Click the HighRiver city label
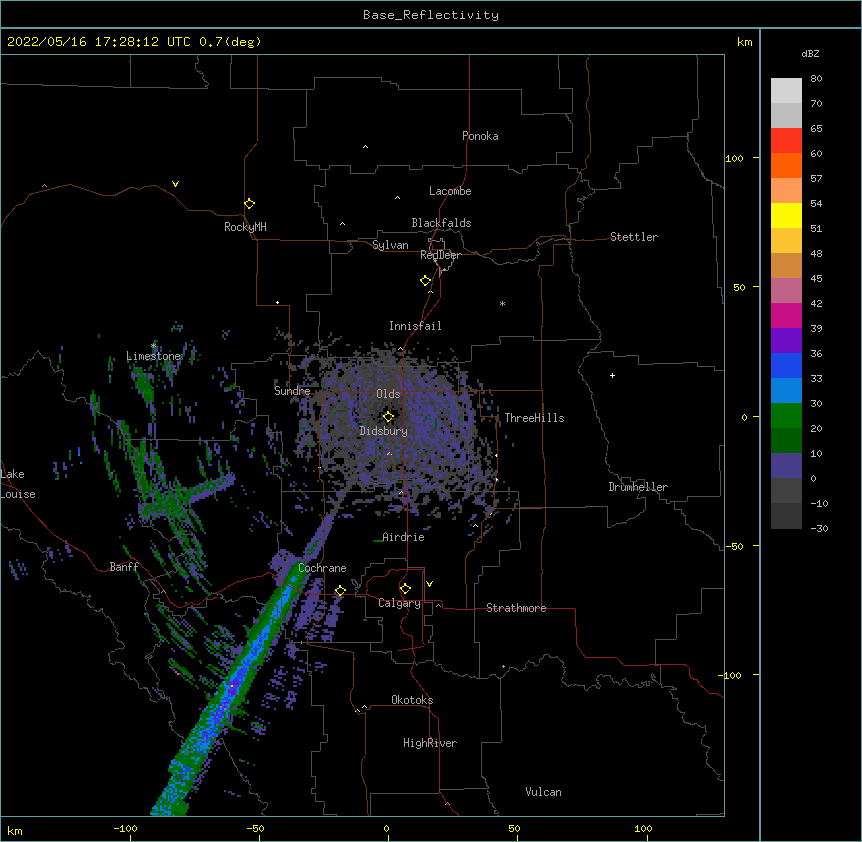 coord(430,743)
